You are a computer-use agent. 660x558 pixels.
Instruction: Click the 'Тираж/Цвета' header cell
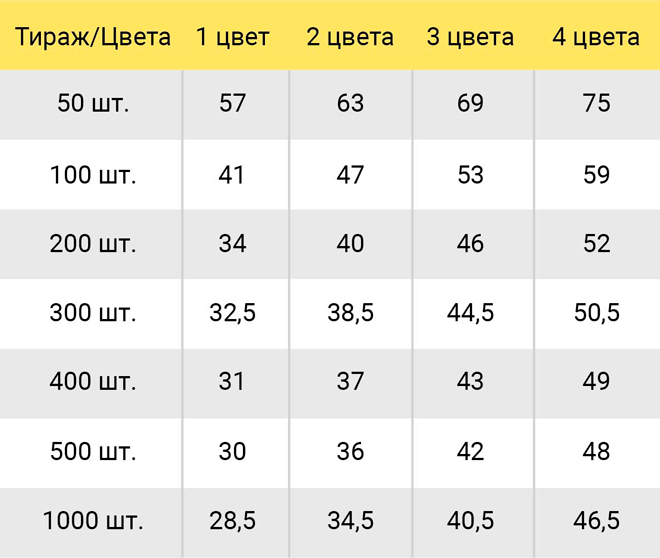tap(93, 37)
